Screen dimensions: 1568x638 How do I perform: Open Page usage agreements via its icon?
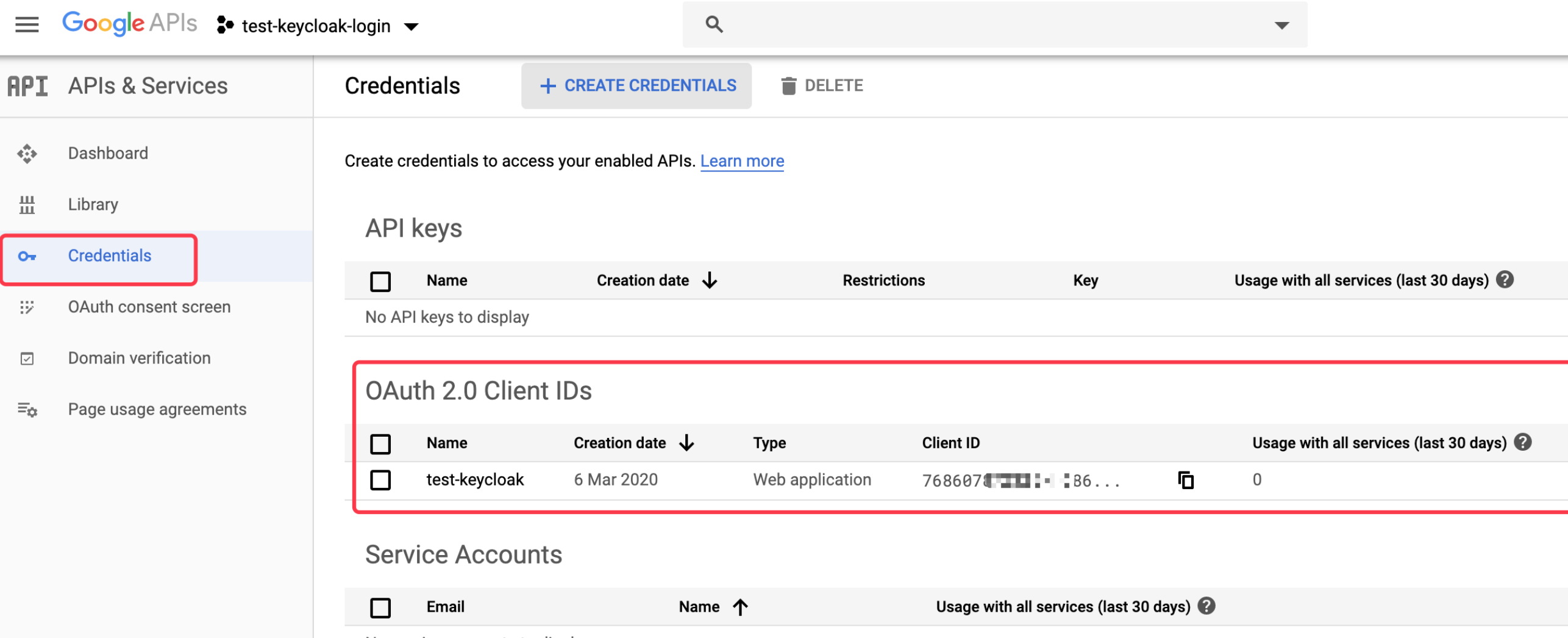(x=27, y=410)
